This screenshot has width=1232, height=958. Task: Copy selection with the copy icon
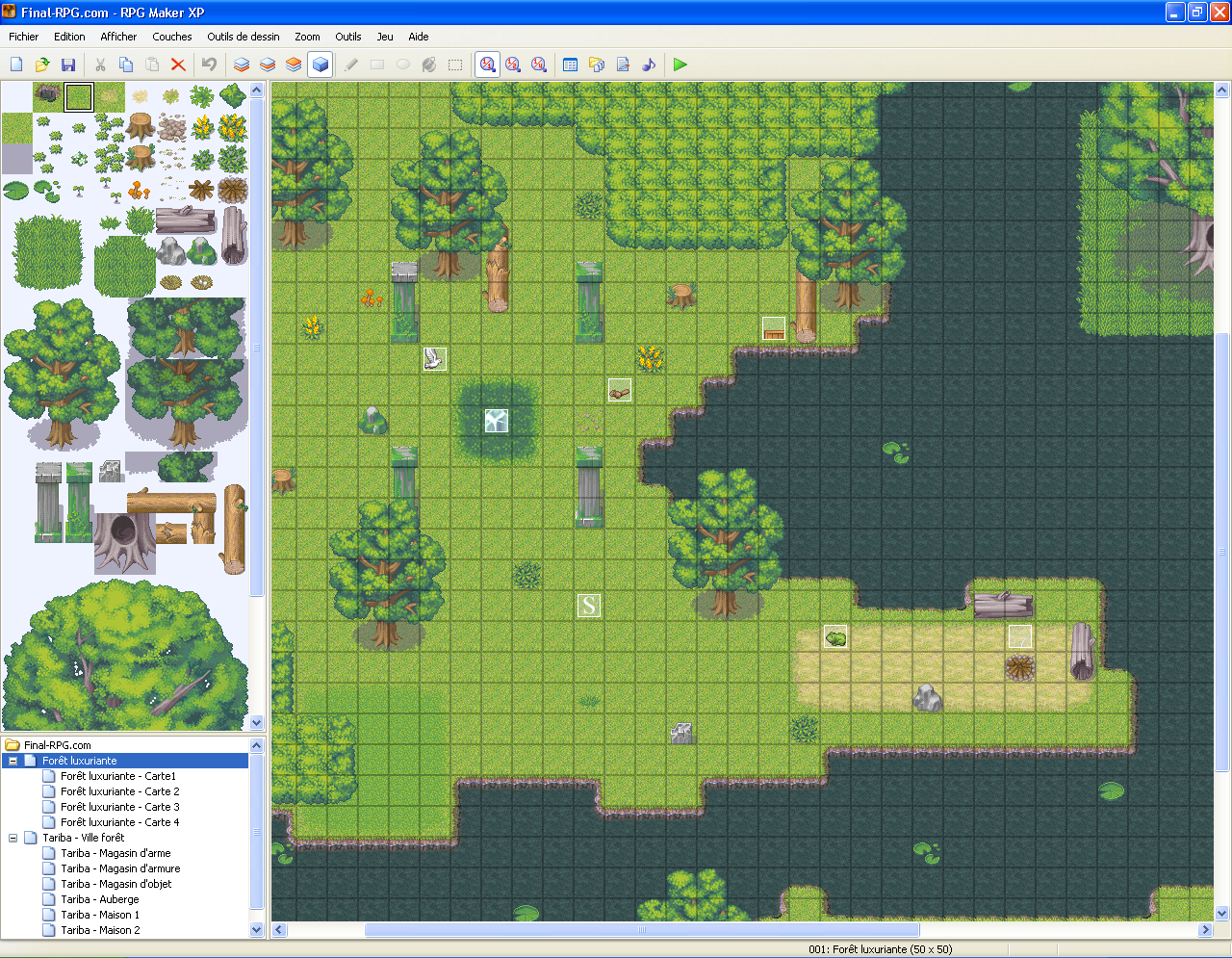126,65
